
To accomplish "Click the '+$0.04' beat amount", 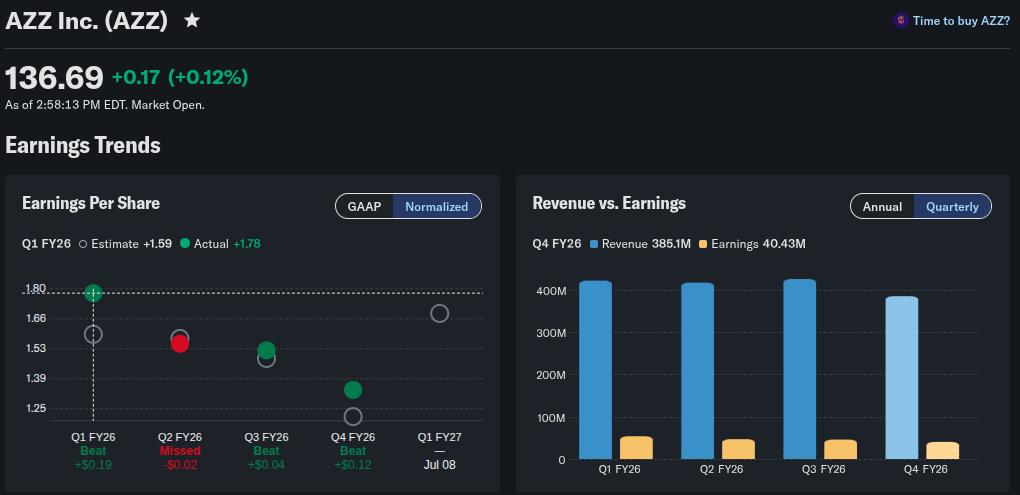I will click(267, 465).
